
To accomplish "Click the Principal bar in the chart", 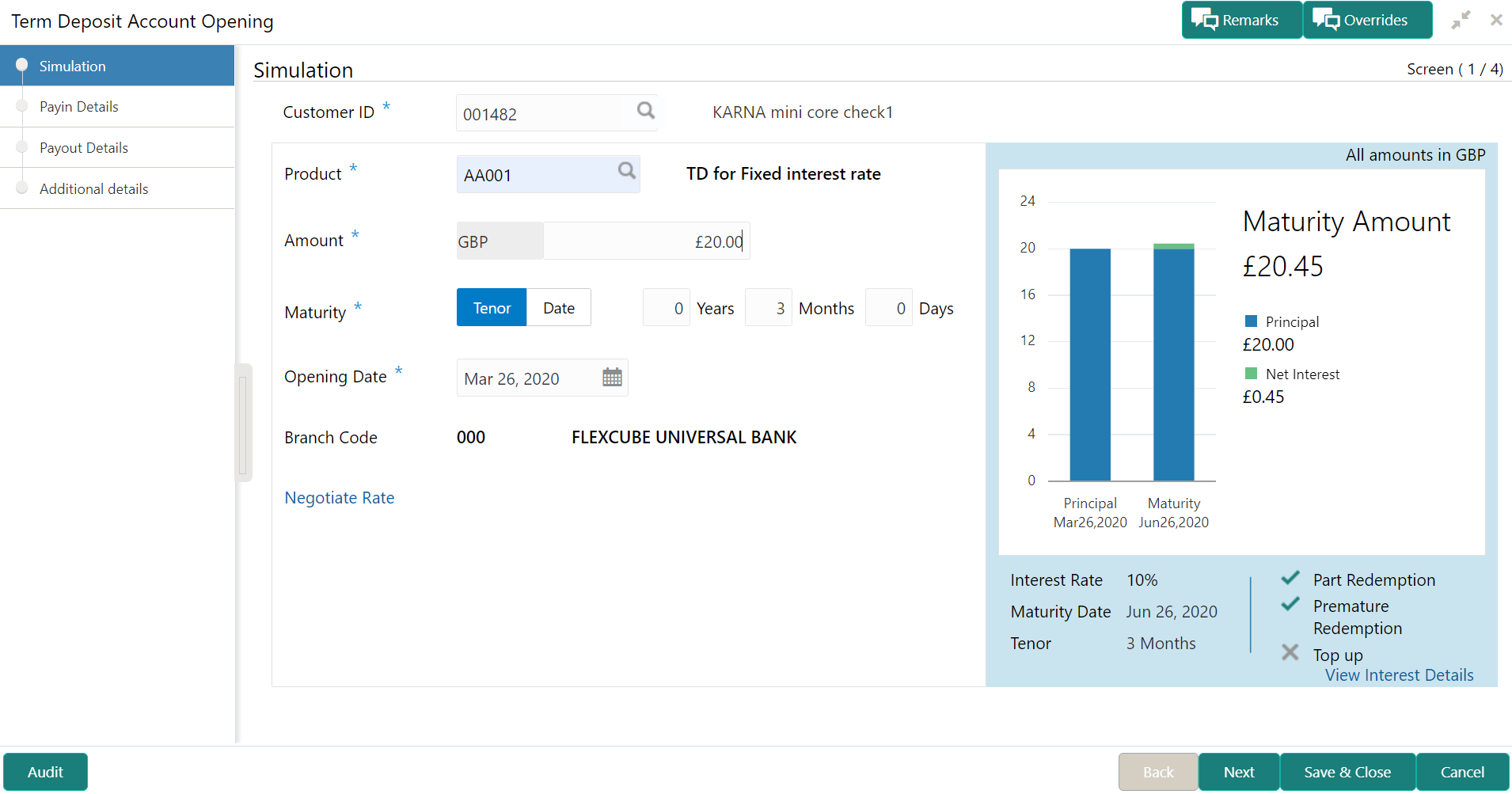I will click(1090, 365).
